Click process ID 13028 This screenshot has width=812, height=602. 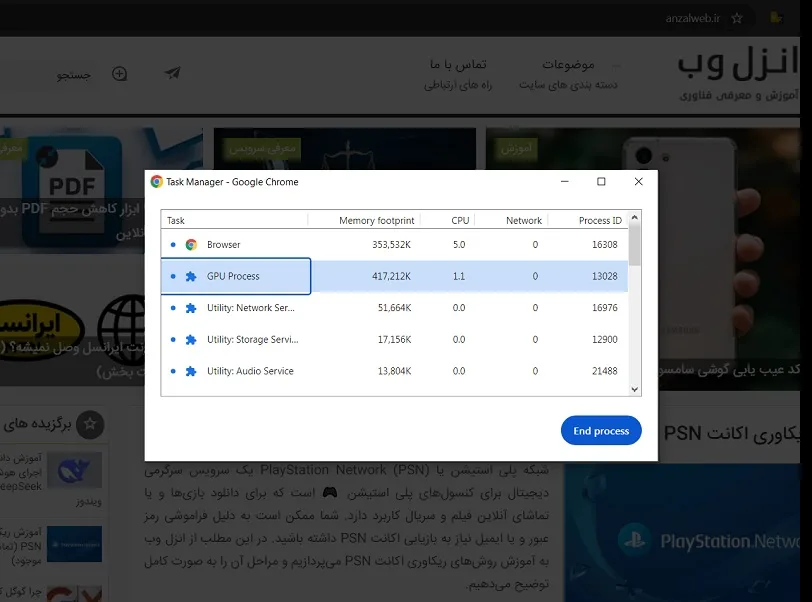point(605,276)
